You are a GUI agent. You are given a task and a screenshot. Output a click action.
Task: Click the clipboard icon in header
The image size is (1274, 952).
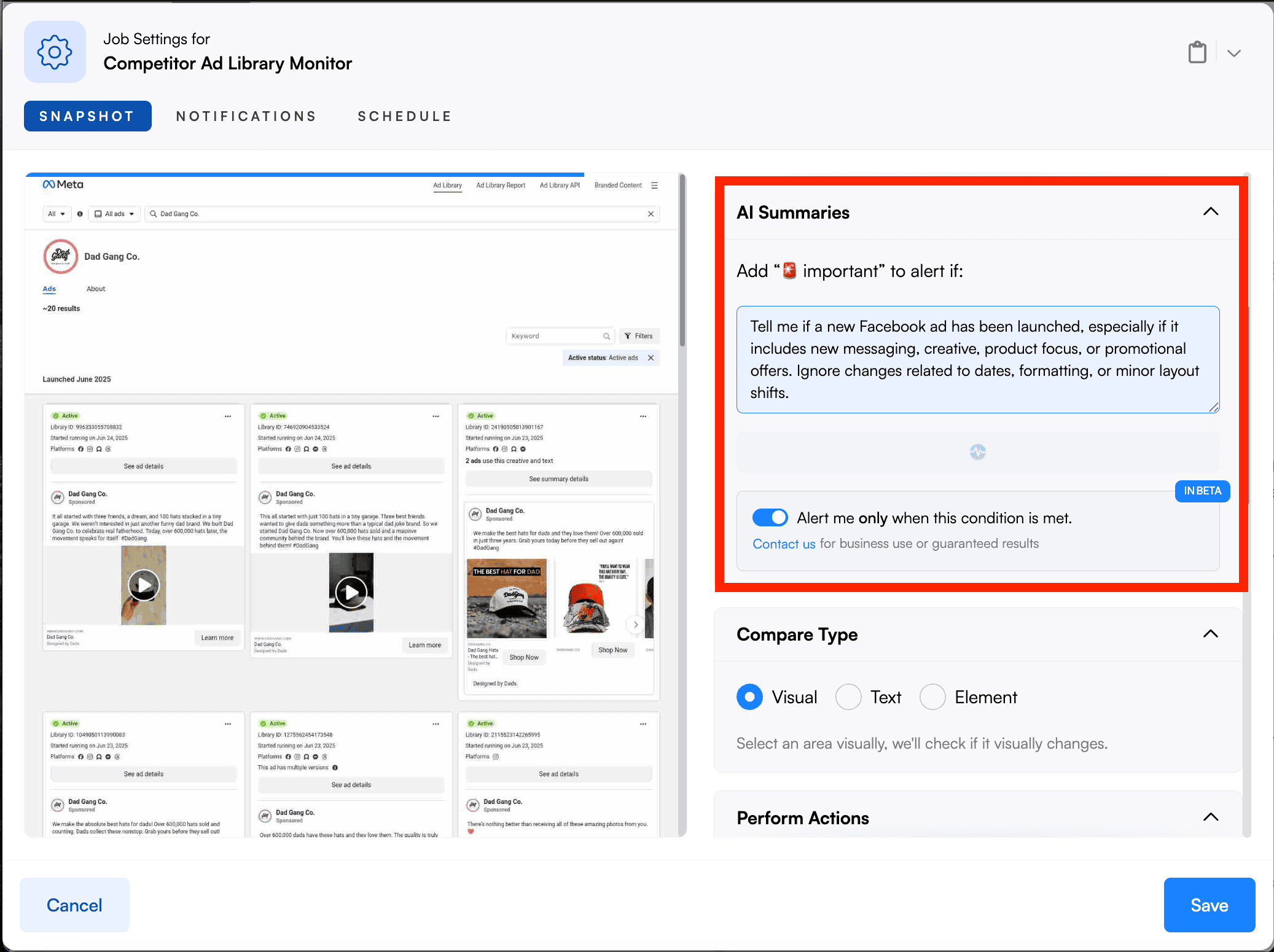coord(1197,52)
